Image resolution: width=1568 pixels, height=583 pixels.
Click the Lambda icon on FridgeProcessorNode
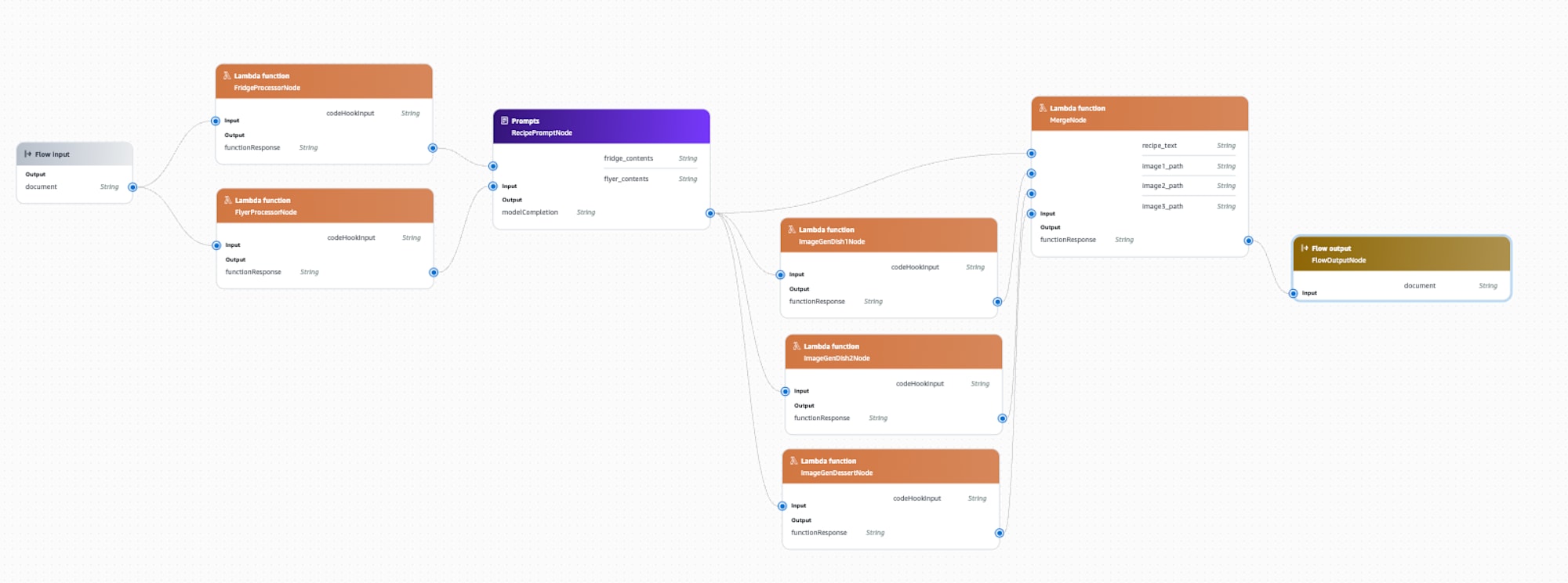(227, 76)
